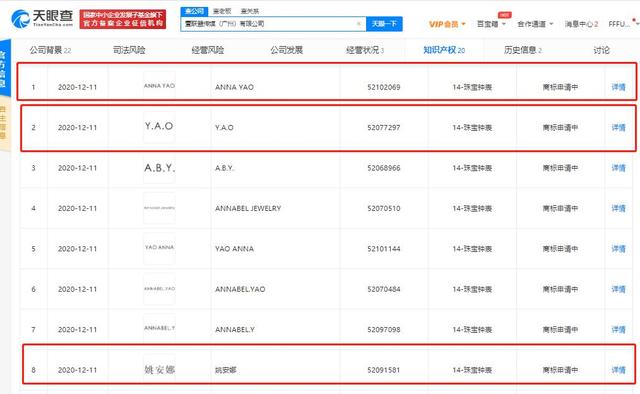The image size is (640, 394).
Task: Select the 查老板 search tab
Action: pyautogui.click(x=222, y=11)
